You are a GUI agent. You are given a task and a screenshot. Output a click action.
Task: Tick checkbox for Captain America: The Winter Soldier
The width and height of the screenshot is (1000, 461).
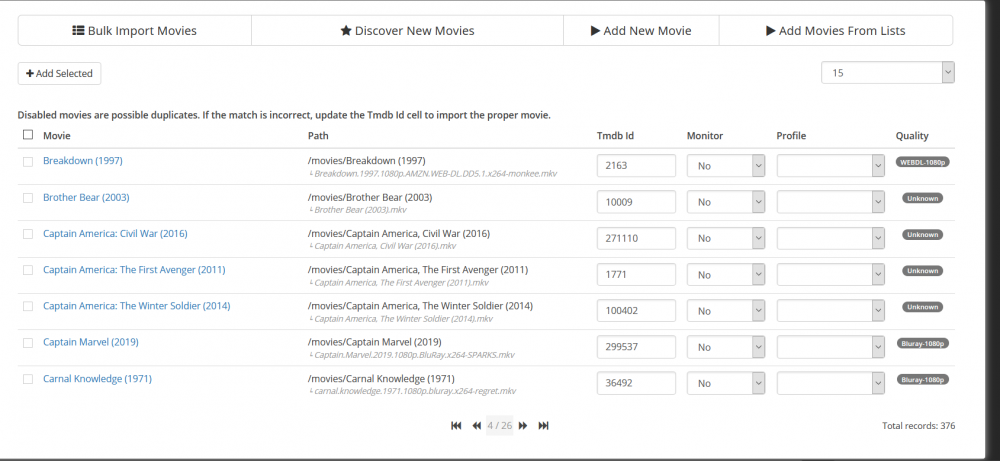coord(28,307)
